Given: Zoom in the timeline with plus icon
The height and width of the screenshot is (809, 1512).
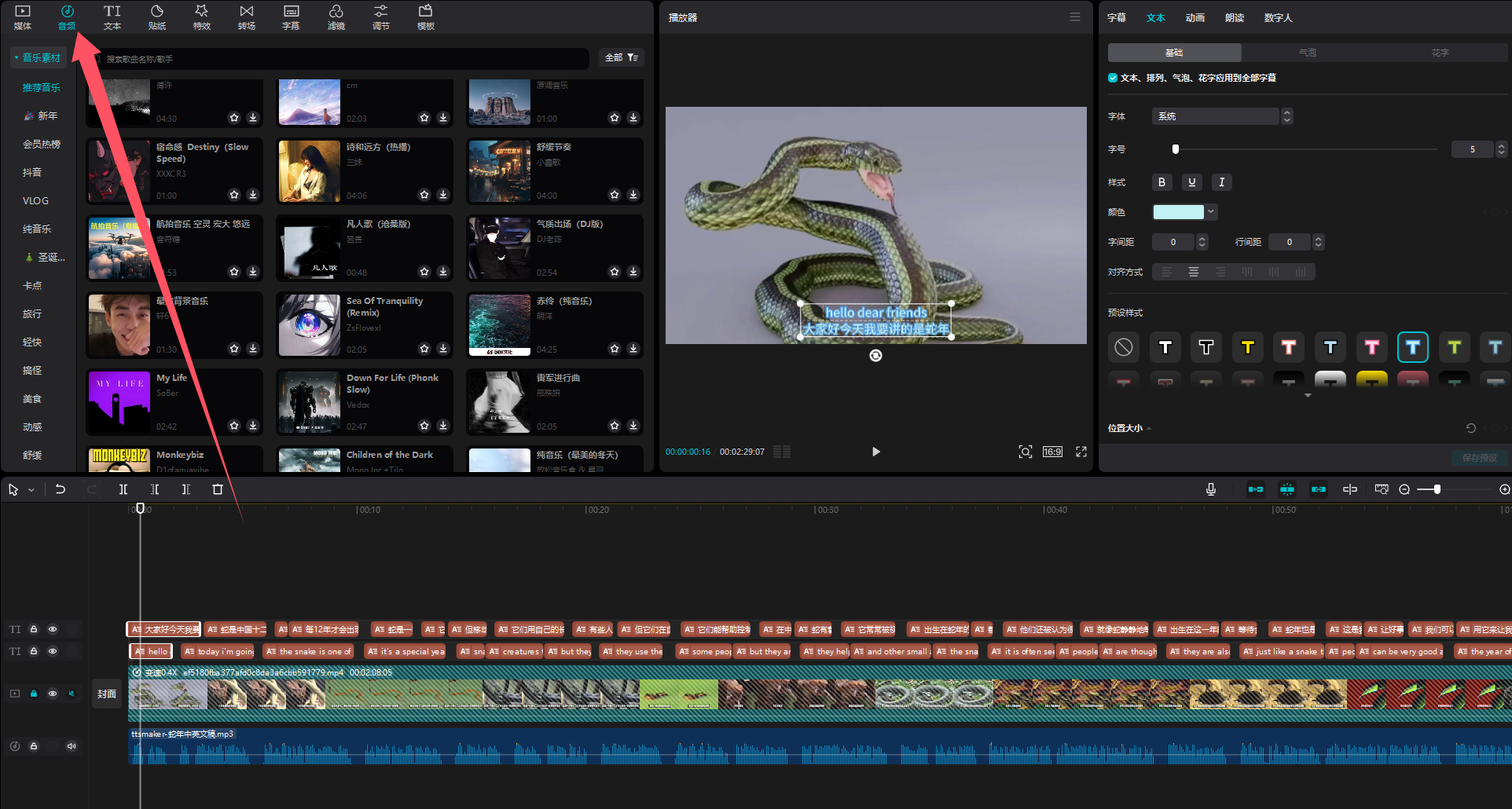Looking at the screenshot, I should 1504,489.
